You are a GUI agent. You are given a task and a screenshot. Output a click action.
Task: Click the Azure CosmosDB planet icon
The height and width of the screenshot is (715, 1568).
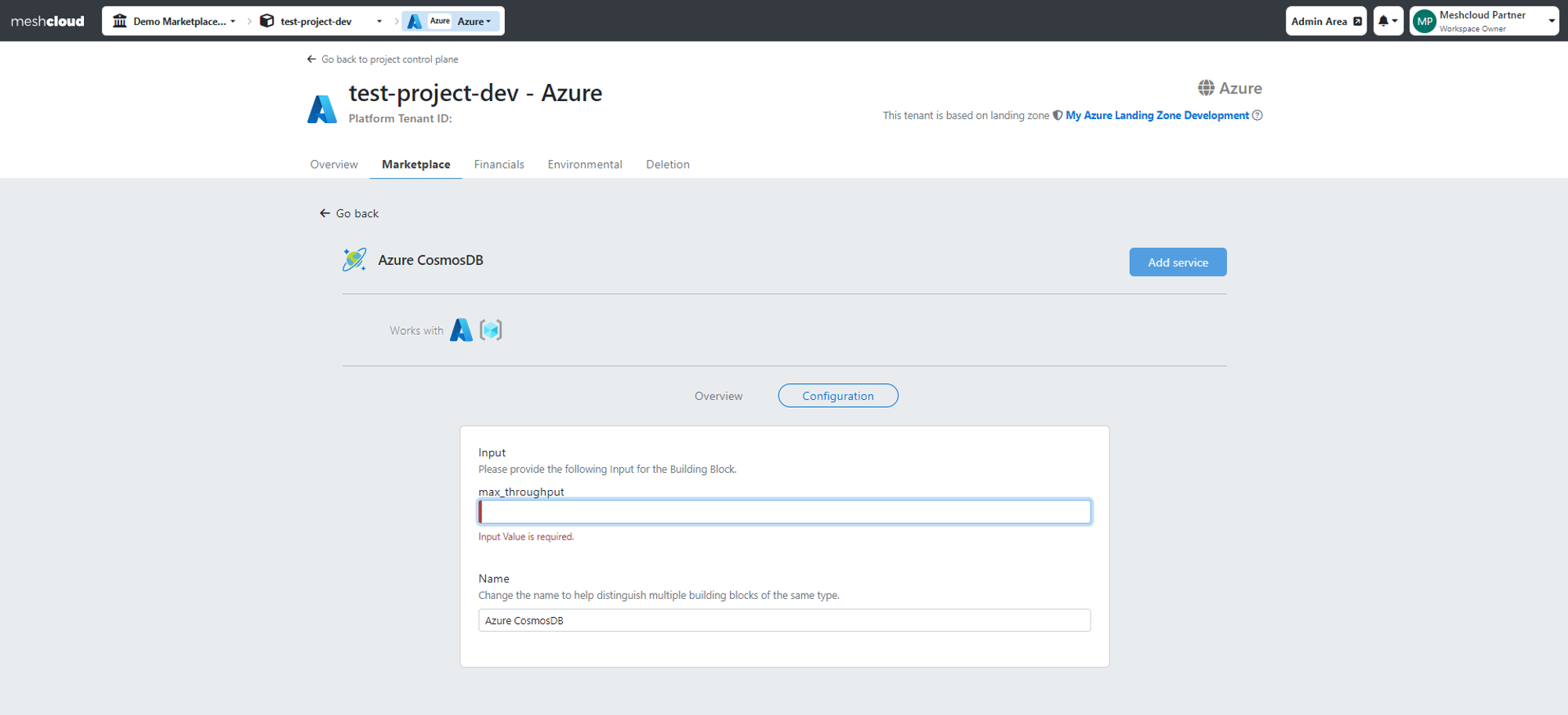point(354,260)
